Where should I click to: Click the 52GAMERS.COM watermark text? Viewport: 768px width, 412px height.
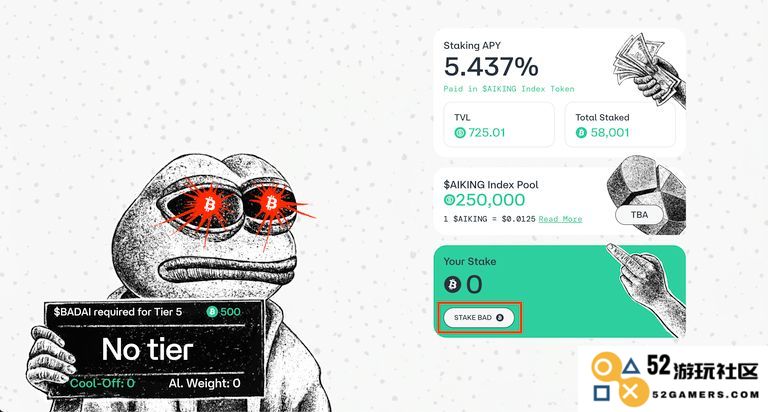(x=705, y=394)
